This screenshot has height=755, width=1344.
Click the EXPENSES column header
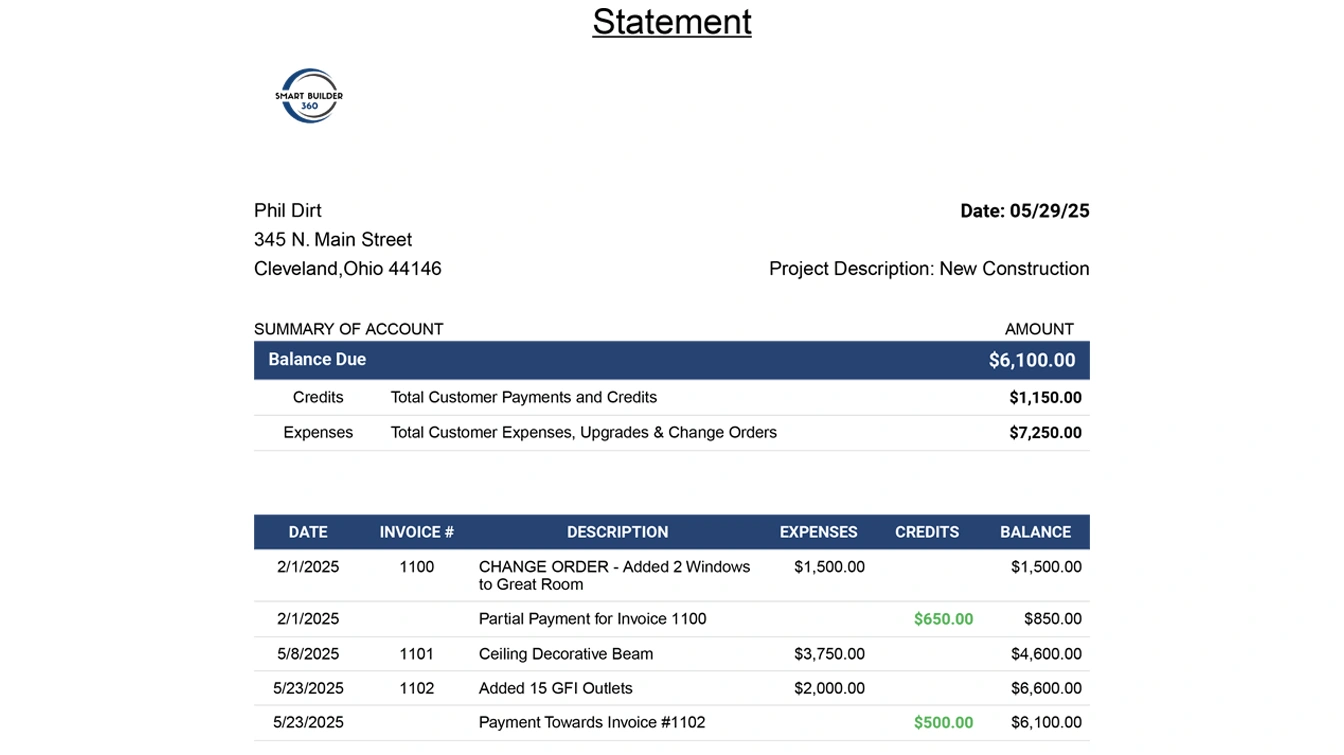point(818,532)
